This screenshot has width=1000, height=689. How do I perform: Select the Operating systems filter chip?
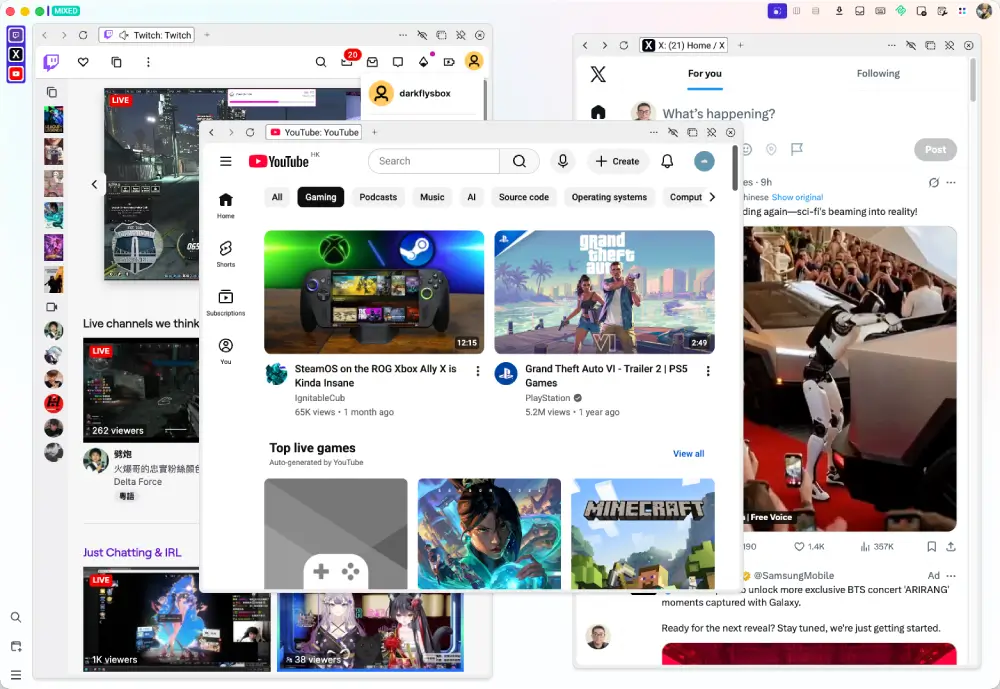click(609, 197)
